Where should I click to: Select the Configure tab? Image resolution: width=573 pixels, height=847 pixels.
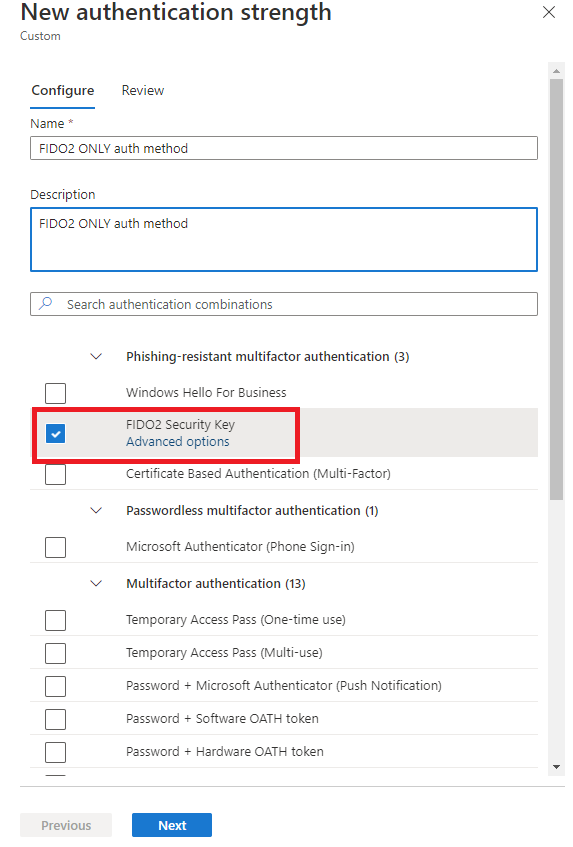click(63, 90)
